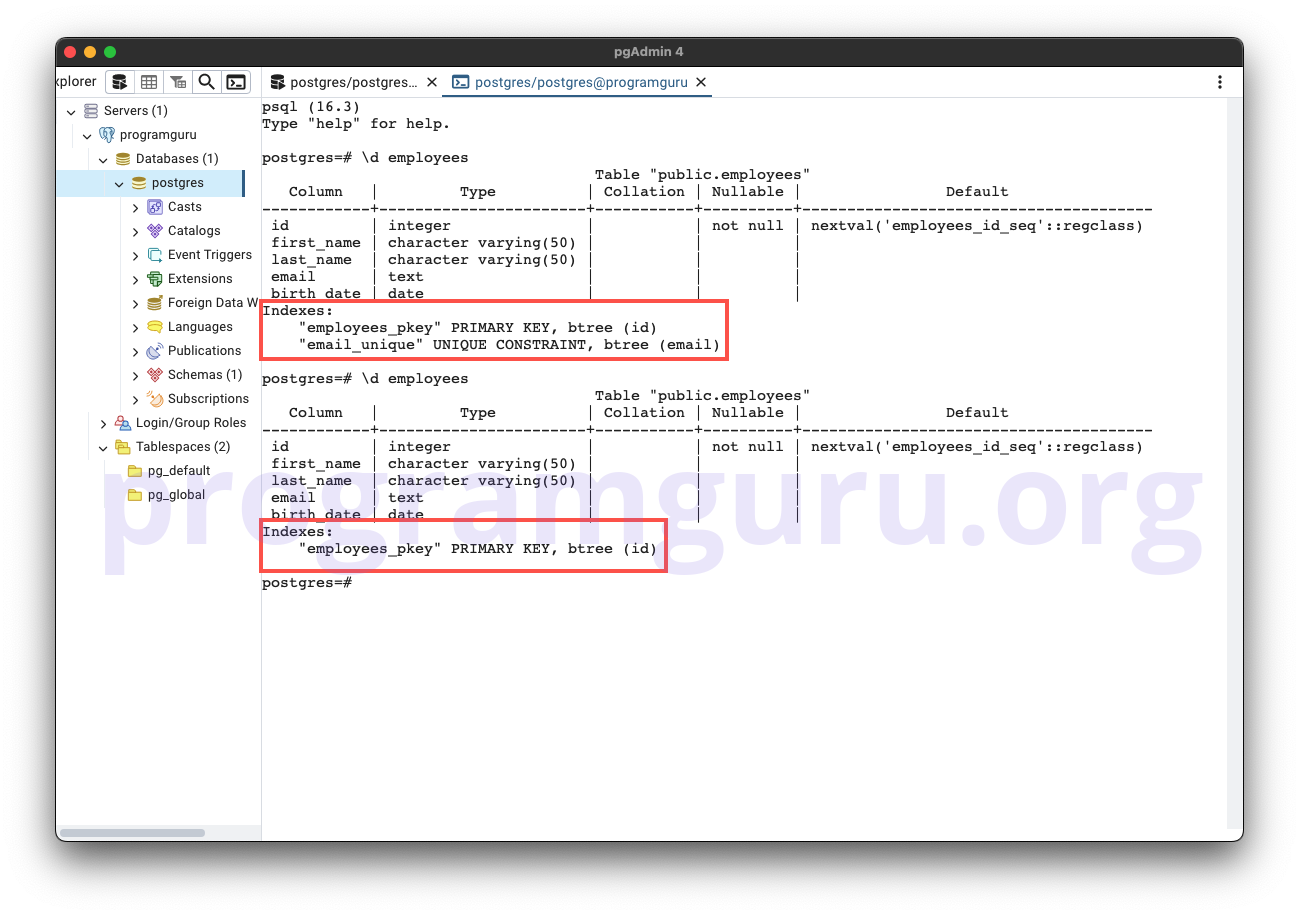The width and height of the screenshot is (1299, 915).
Task: Expand the Publications node
Action: 135,351
